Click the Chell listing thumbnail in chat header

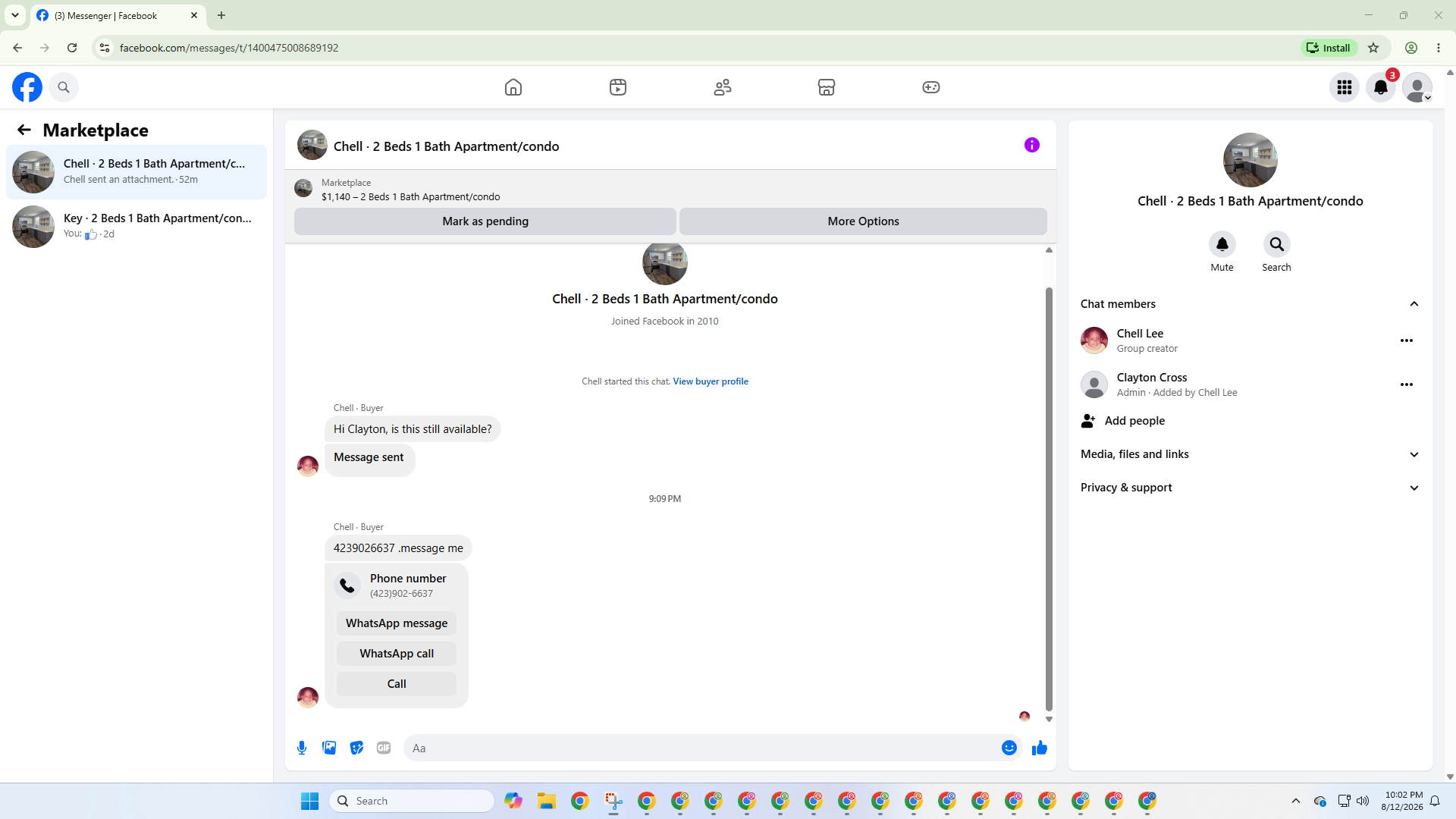[x=312, y=146]
